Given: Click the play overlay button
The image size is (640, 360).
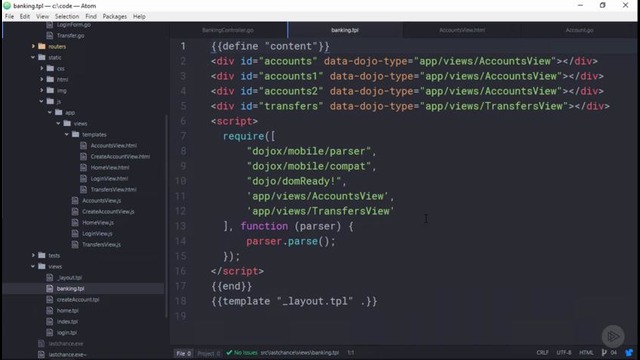Looking at the screenshot, I should point(613,336).
